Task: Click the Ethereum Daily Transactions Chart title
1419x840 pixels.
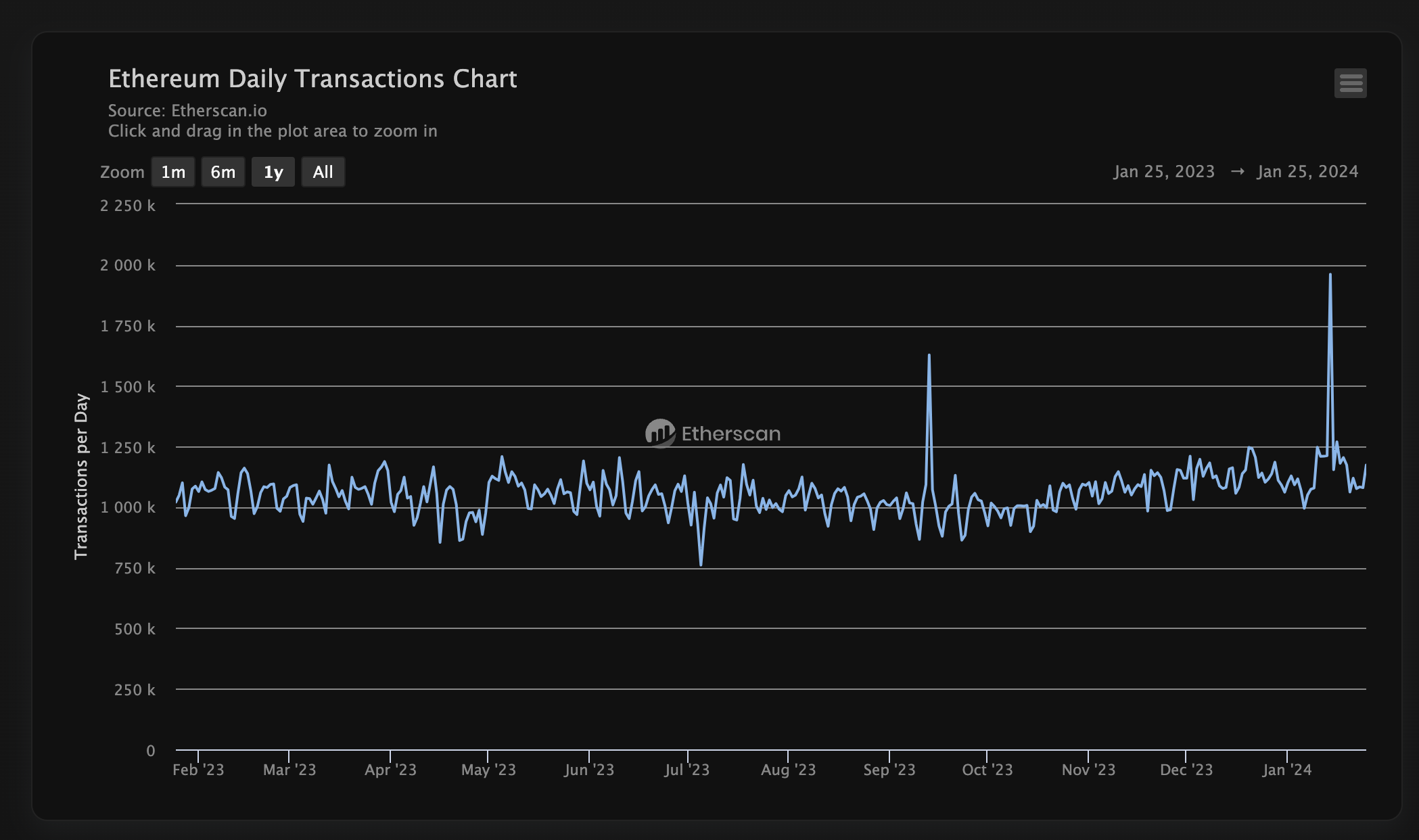Action: pyautogui.click(x=312, y=79)
